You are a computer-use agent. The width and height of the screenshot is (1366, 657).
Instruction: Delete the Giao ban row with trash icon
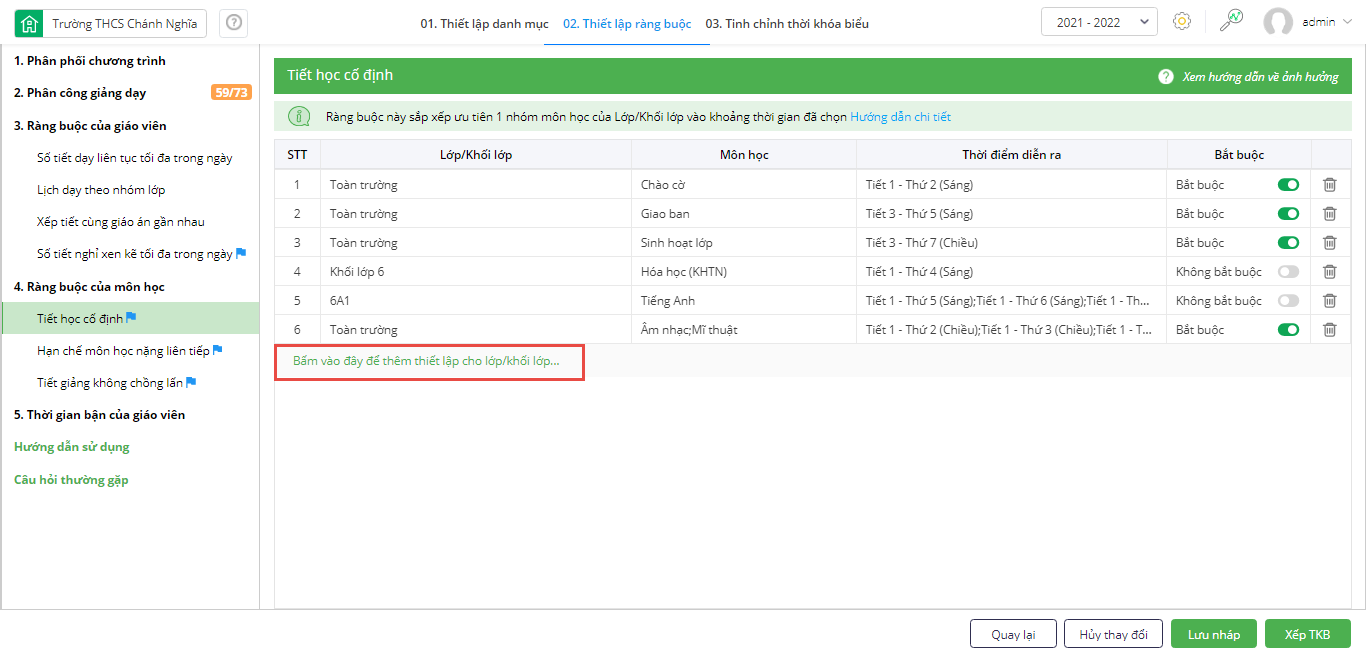pos(1330,214)
